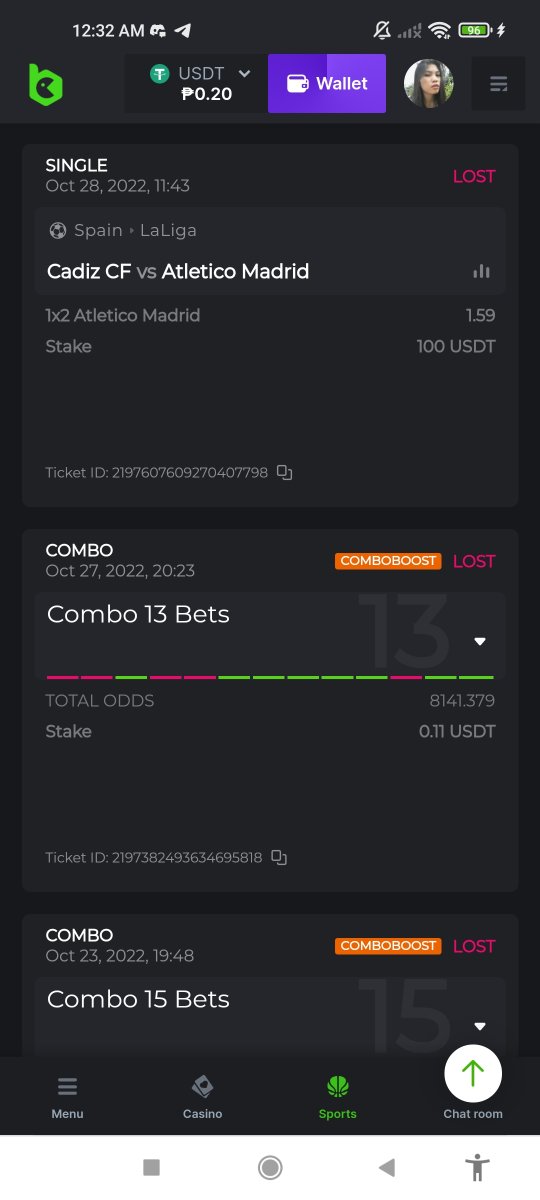Tap the Android home circle button
Viewport: 540px width, 1200px height.
tap(270, 1167)
